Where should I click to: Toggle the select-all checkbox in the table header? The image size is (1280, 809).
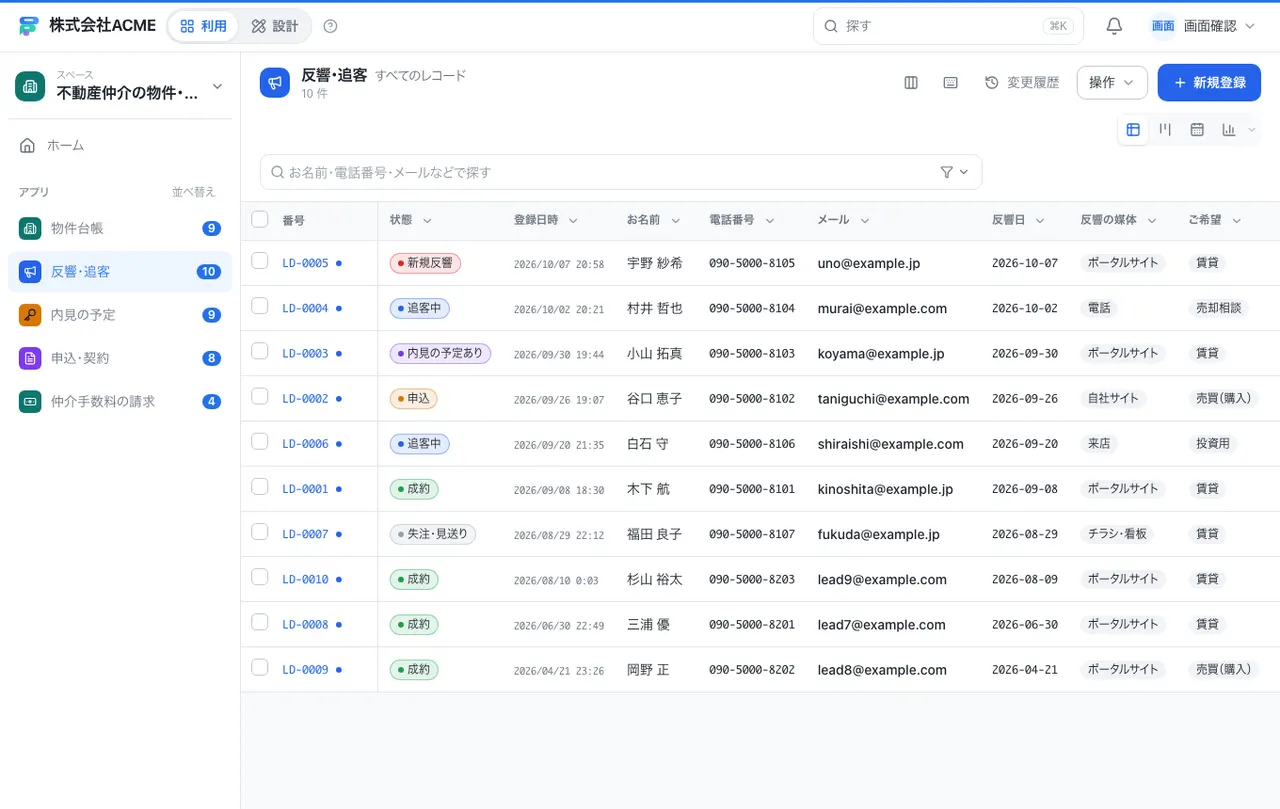point(260,219)
